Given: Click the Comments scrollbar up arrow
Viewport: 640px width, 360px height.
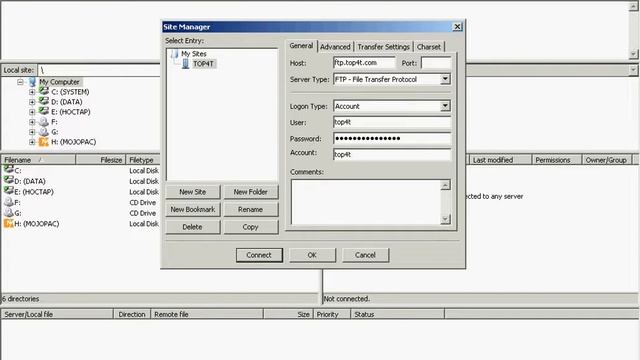Looking at the screenshot, I should [445, 185].
